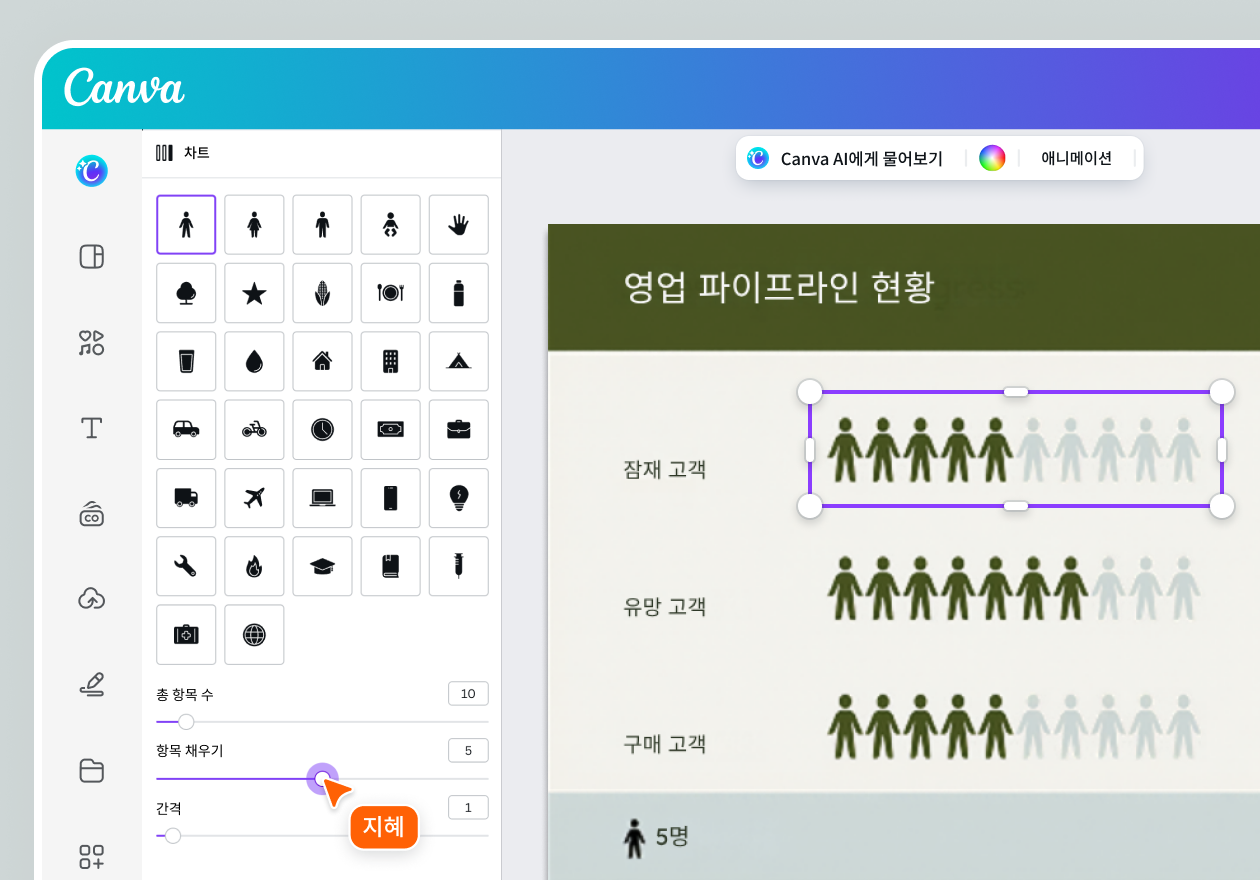Select the graduation cap icon tile

coord(322,566)
